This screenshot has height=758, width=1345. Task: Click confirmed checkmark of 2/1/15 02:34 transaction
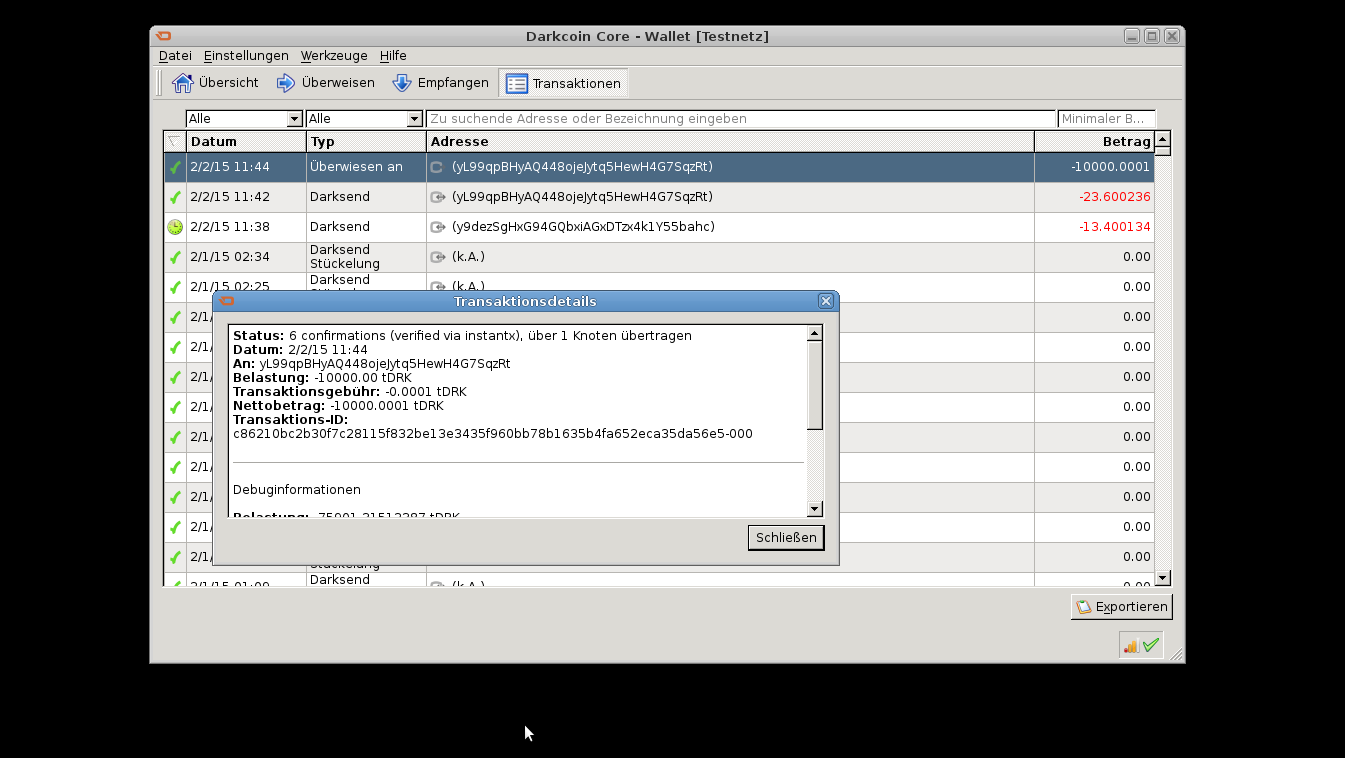pyautogui.click(x=175, y=258)
